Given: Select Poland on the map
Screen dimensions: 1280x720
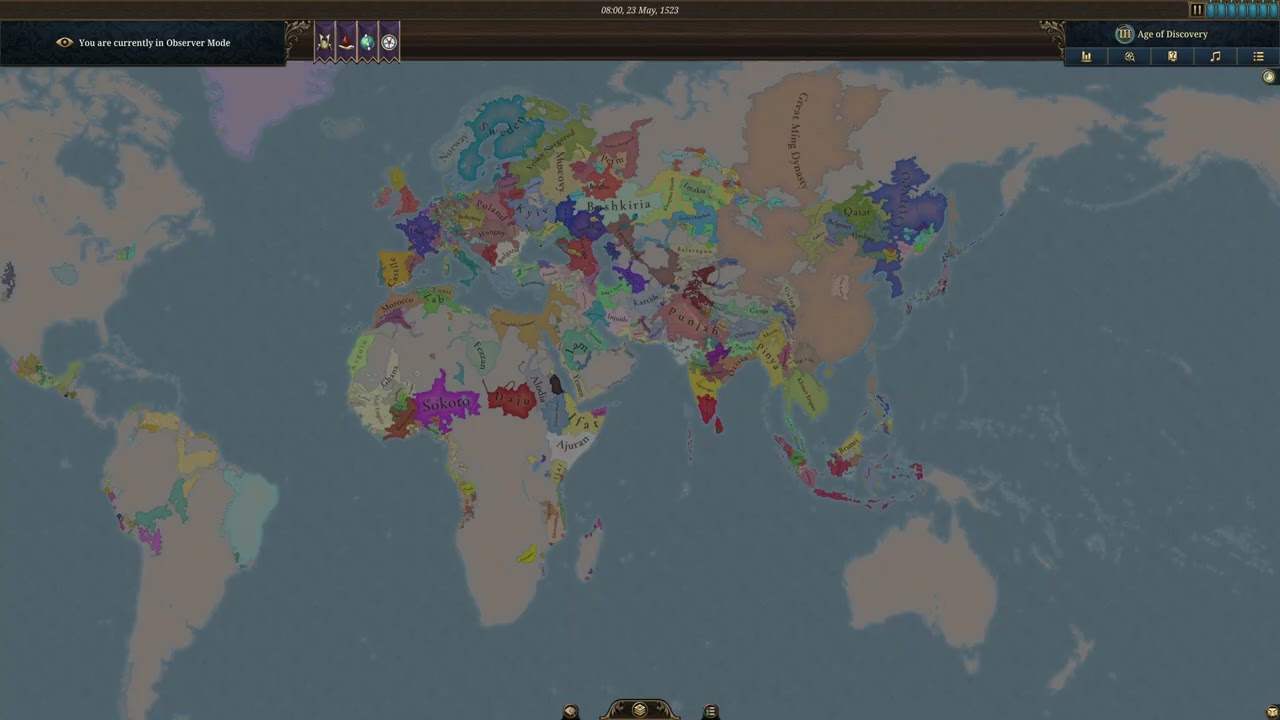Looking at the screenshot, I should (x=491, y=208).
